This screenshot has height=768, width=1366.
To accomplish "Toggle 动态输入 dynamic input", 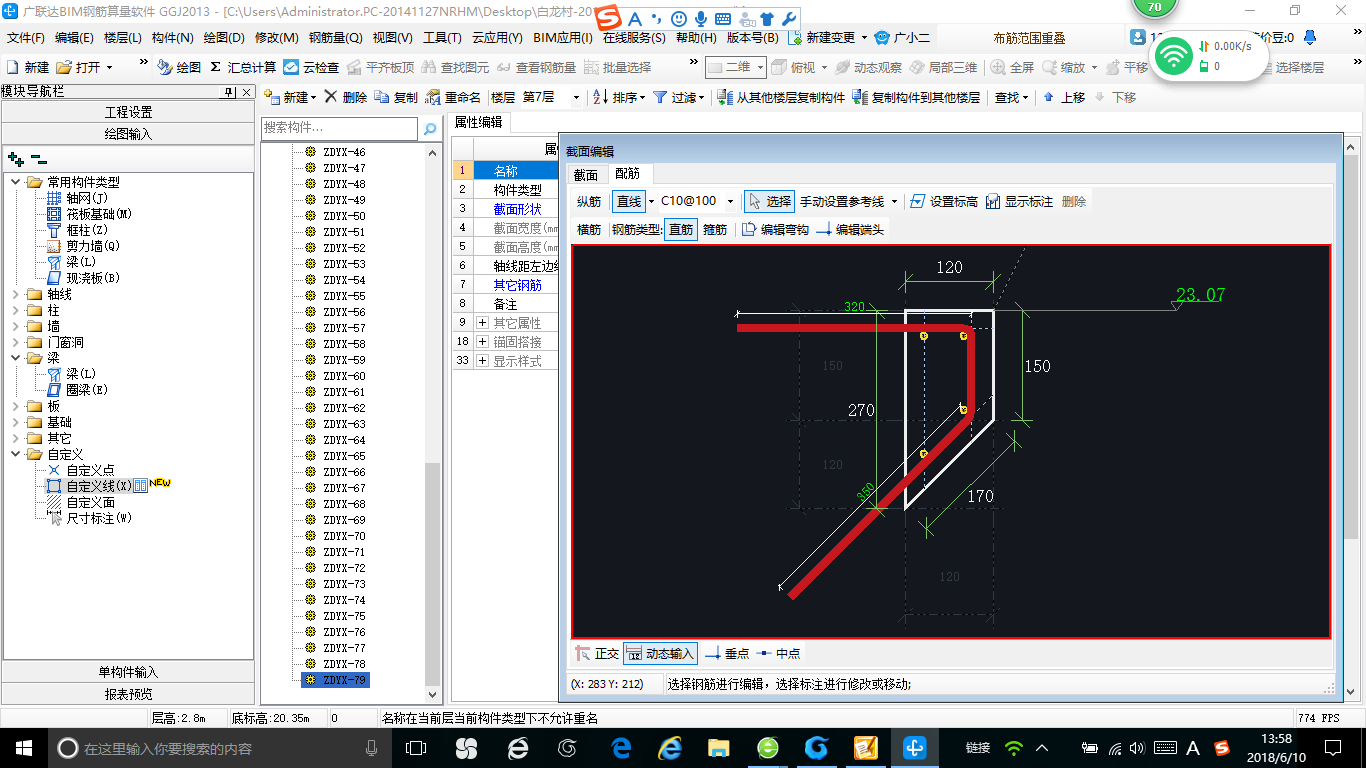I will point(660,653).
